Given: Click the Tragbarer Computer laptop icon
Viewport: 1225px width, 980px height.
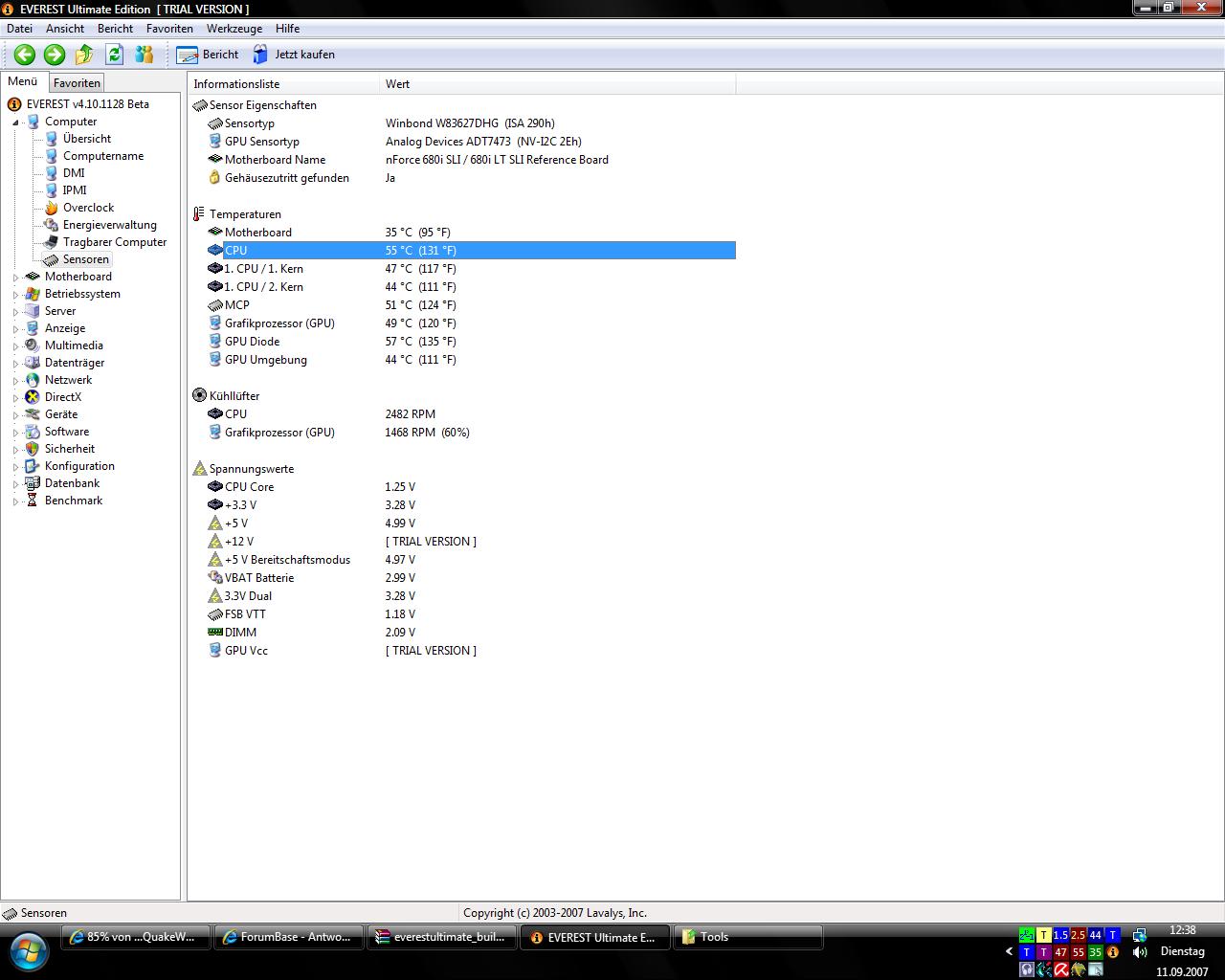Looking at the screenshot, I should tap(52, 242).
